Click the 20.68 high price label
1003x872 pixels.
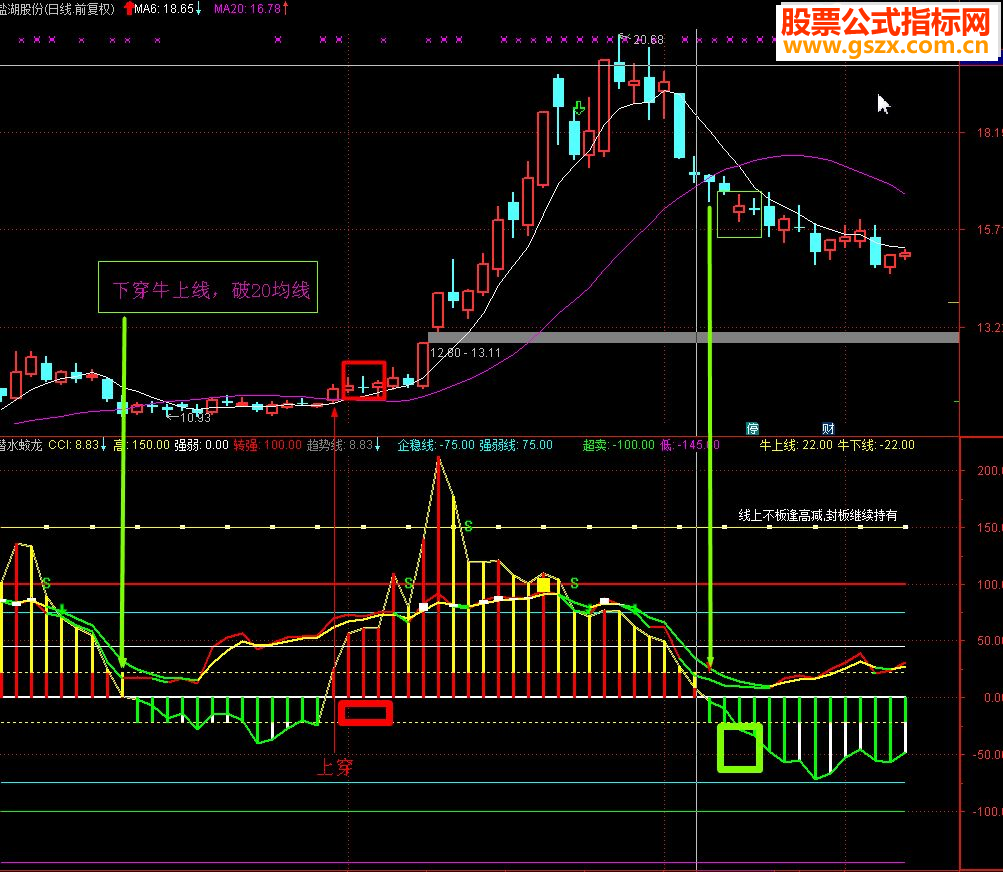[x=648, y=40]
